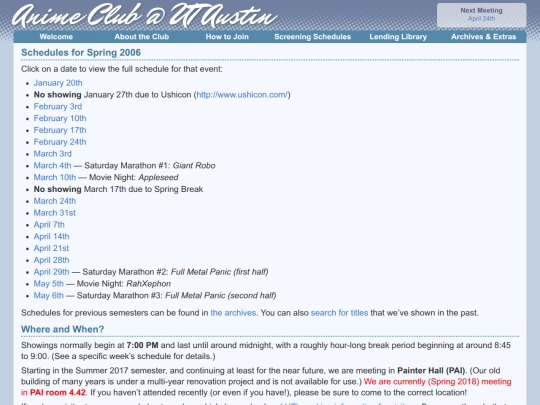
Task: View the April 21st schedule
Action: pos(51,248)
